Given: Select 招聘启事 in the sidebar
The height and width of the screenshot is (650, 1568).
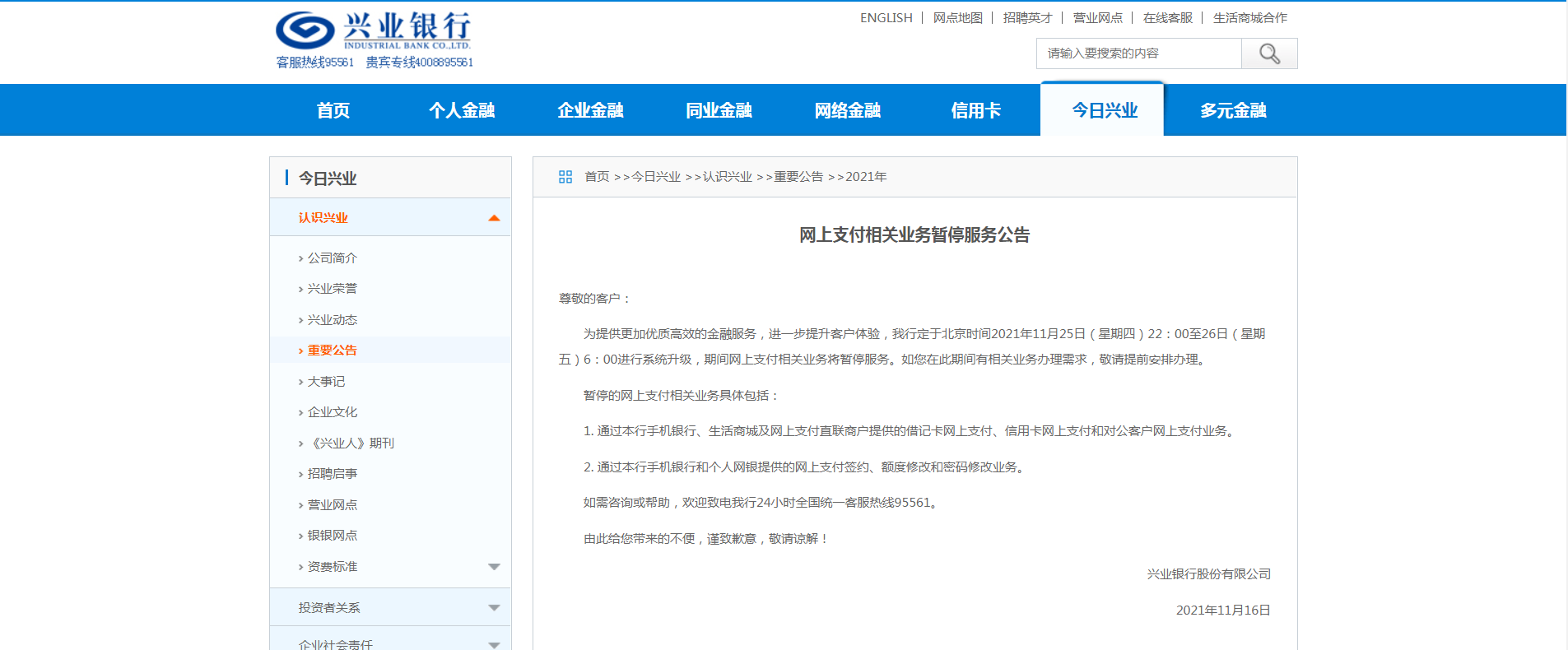Looking at the screenshot, I should click(333, 474).
